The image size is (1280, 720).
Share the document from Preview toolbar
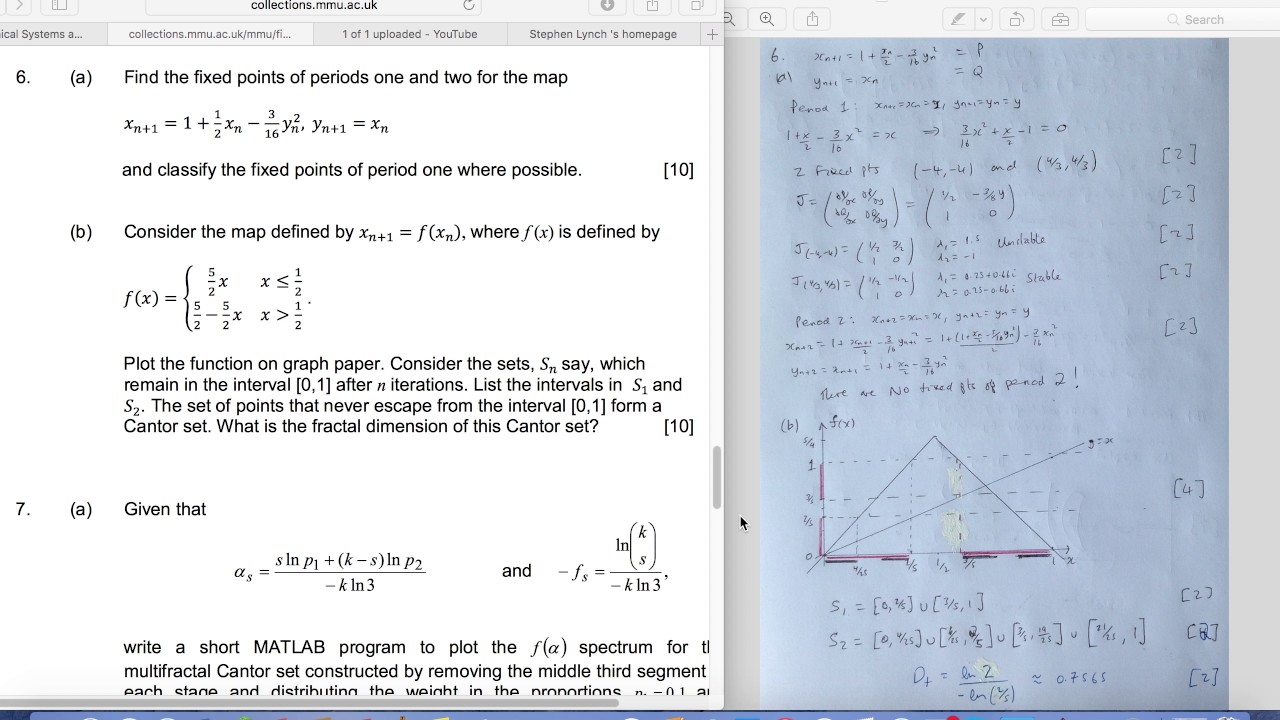coord(812,19)
